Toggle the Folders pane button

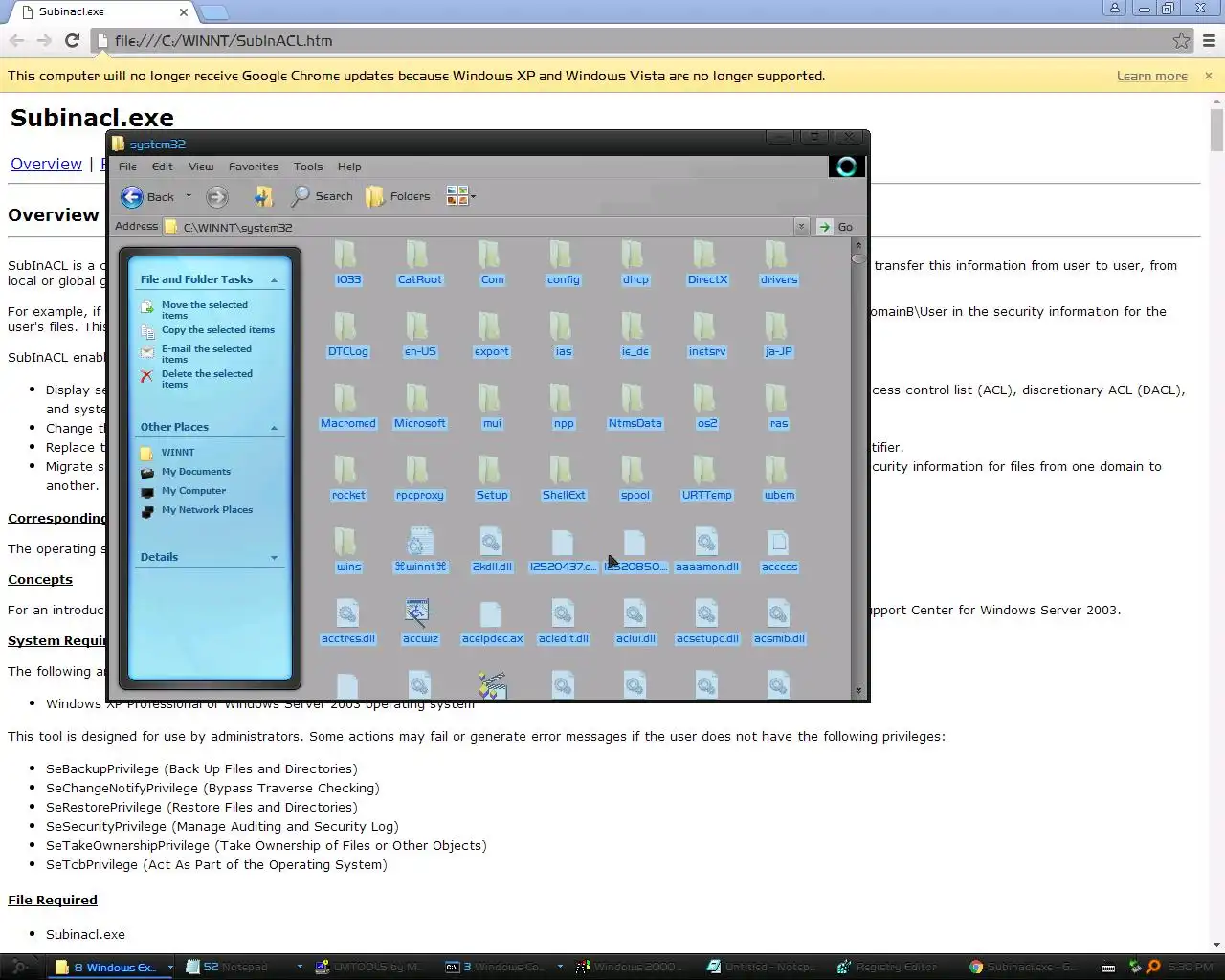coord(398,196)
